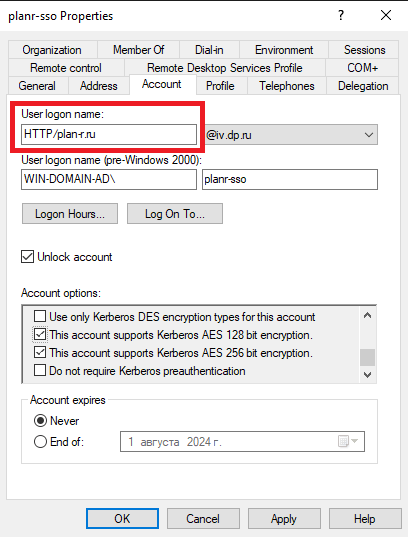Open the Remote control tab

[x=66, y=68]
